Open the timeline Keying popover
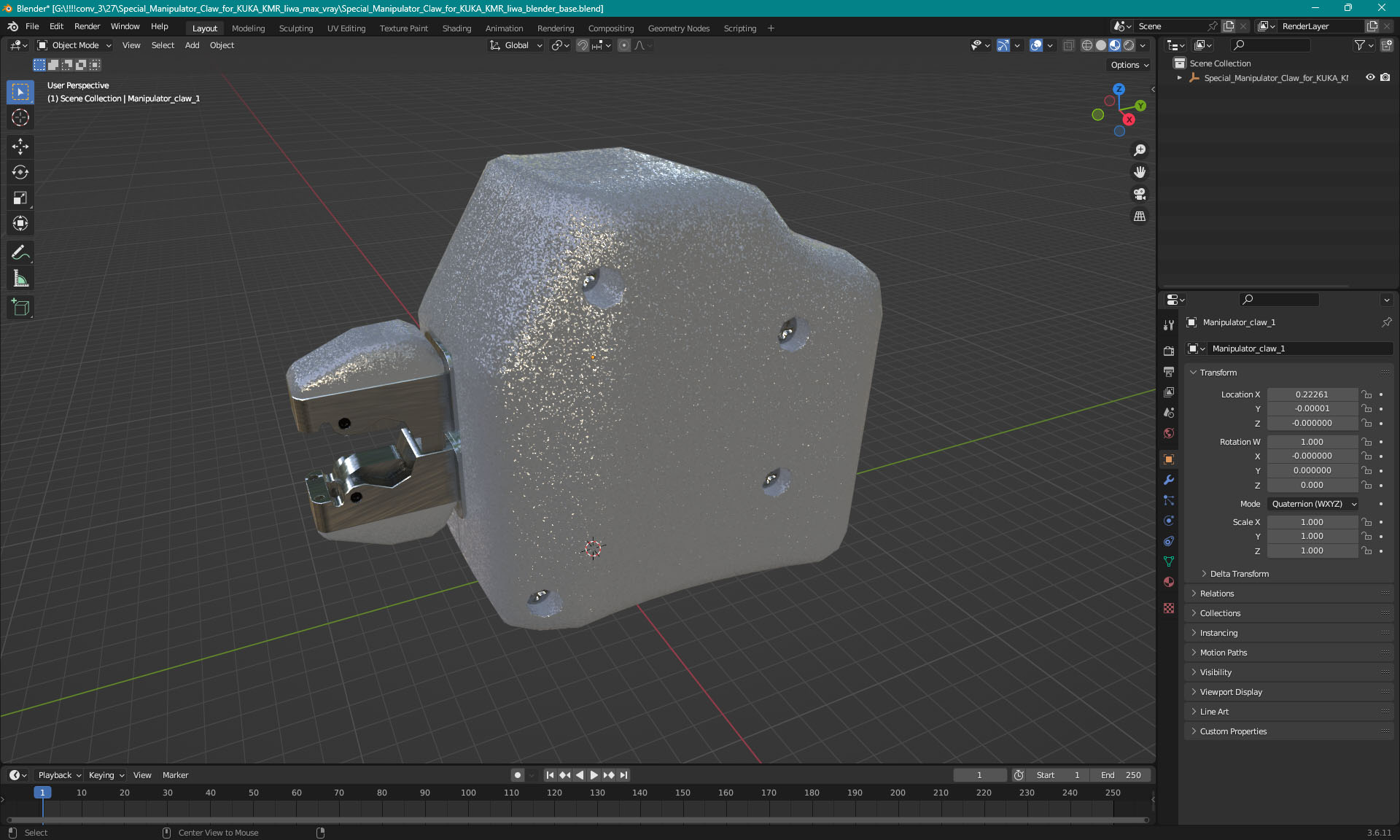Screen dimensions: 1400x840 coord(106,775)
